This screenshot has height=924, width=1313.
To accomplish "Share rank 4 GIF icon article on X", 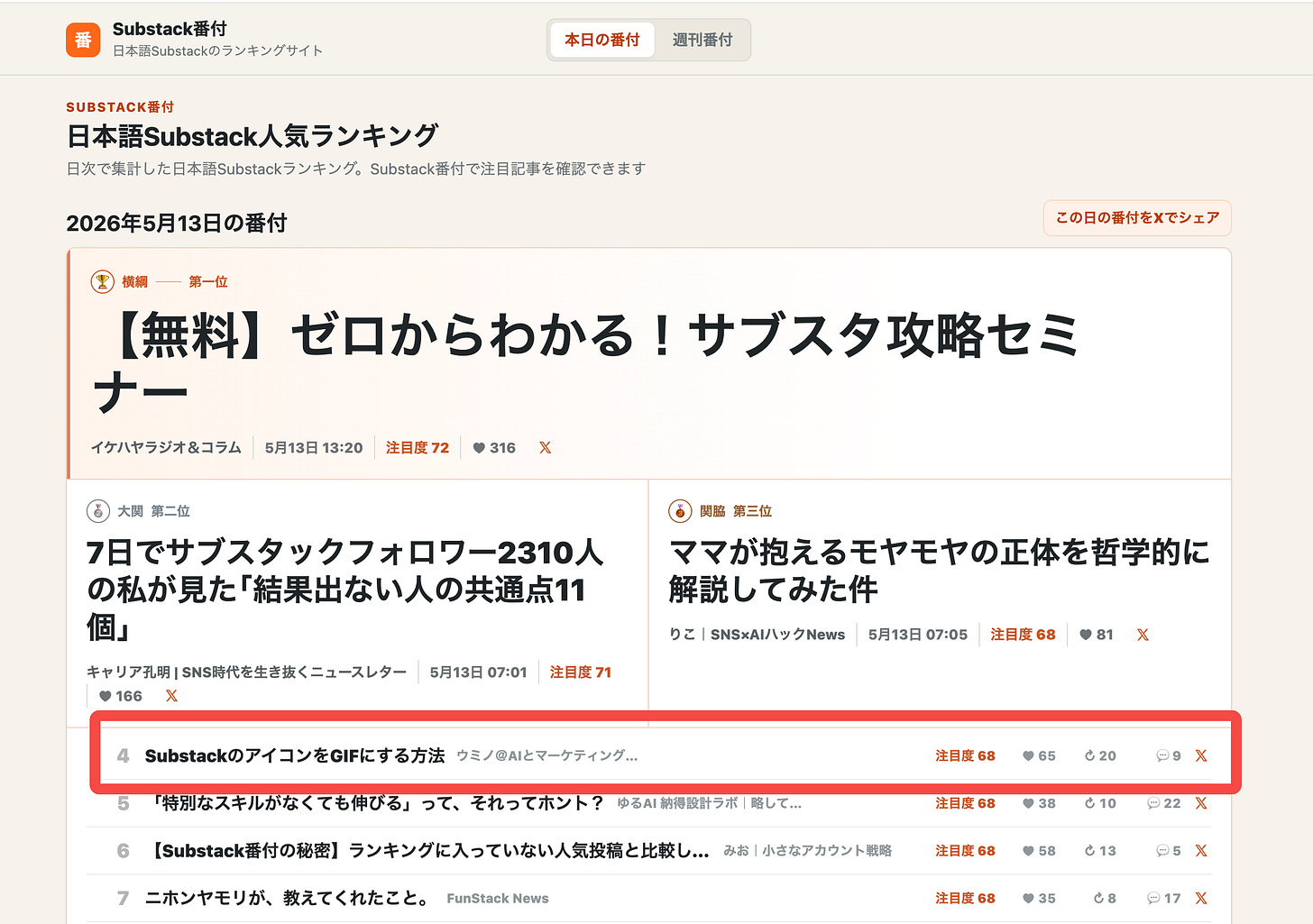I will 1201,756.
